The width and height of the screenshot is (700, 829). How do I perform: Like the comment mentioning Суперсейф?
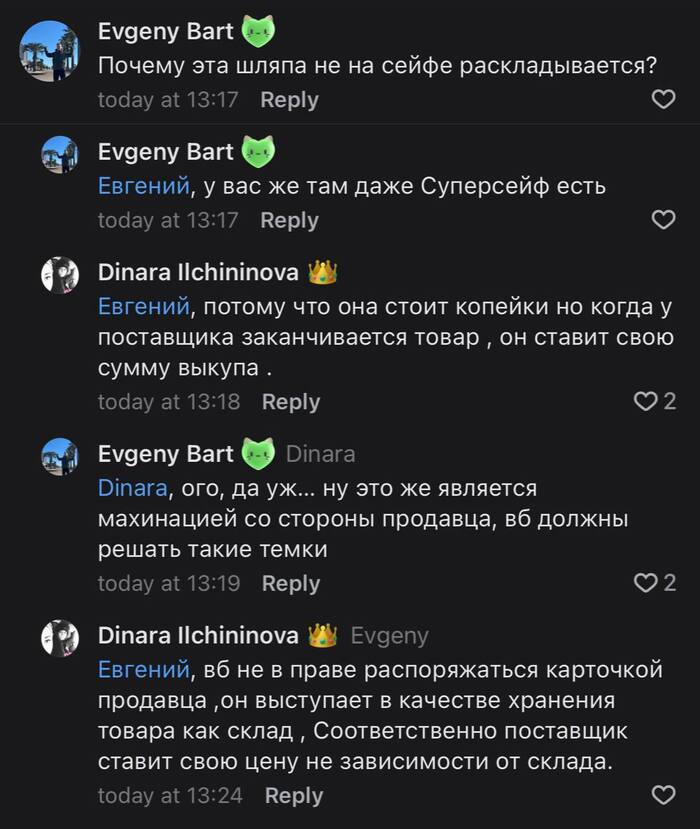[x=663, y=220]
